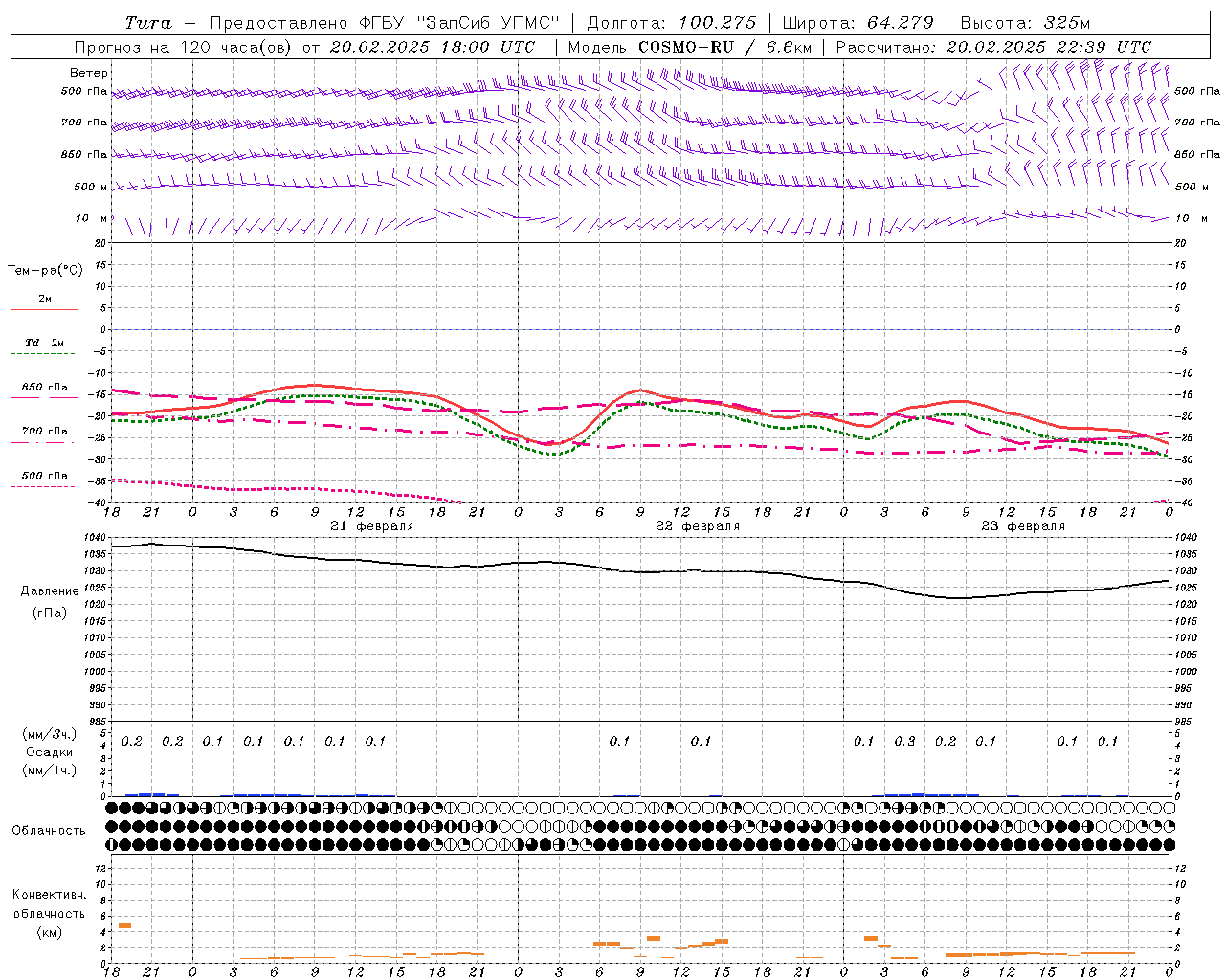Click left "10 м" wind level label
1225x980 pixels.
click(x=92, y=218)
